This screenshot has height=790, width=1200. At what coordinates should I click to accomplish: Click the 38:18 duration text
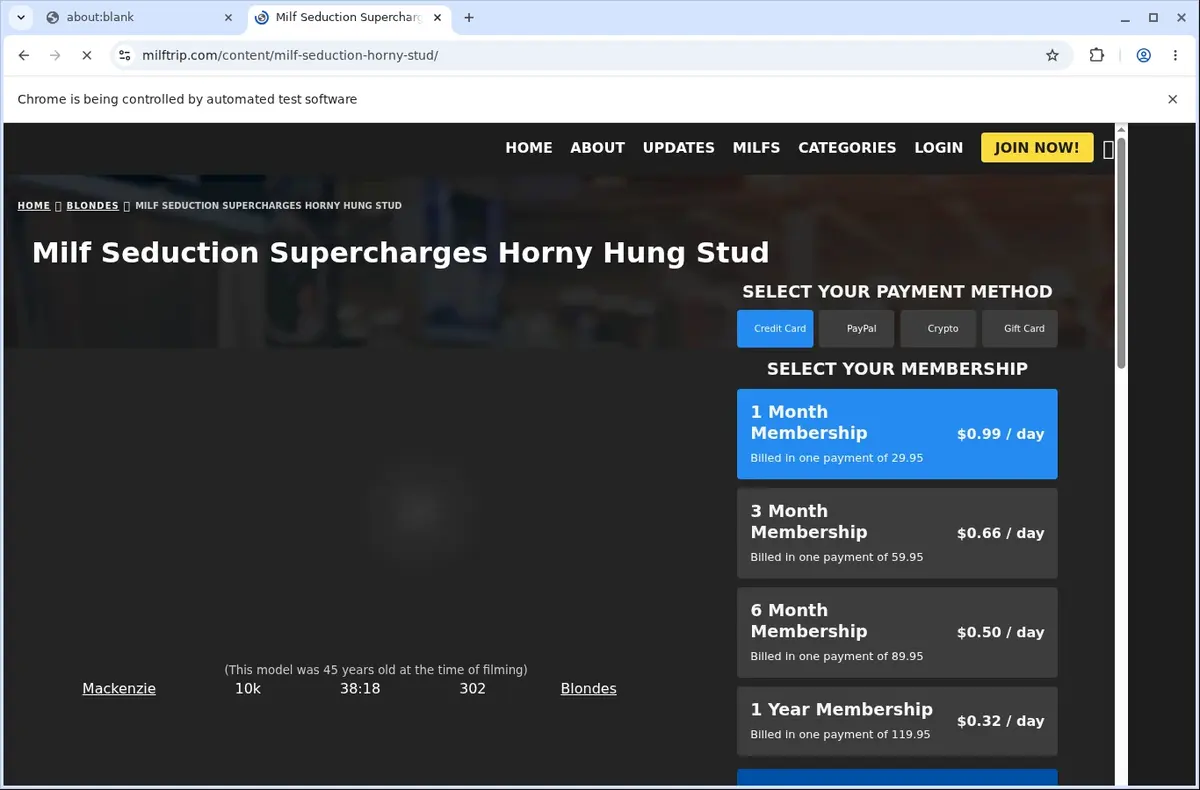[x=360, y=688]
